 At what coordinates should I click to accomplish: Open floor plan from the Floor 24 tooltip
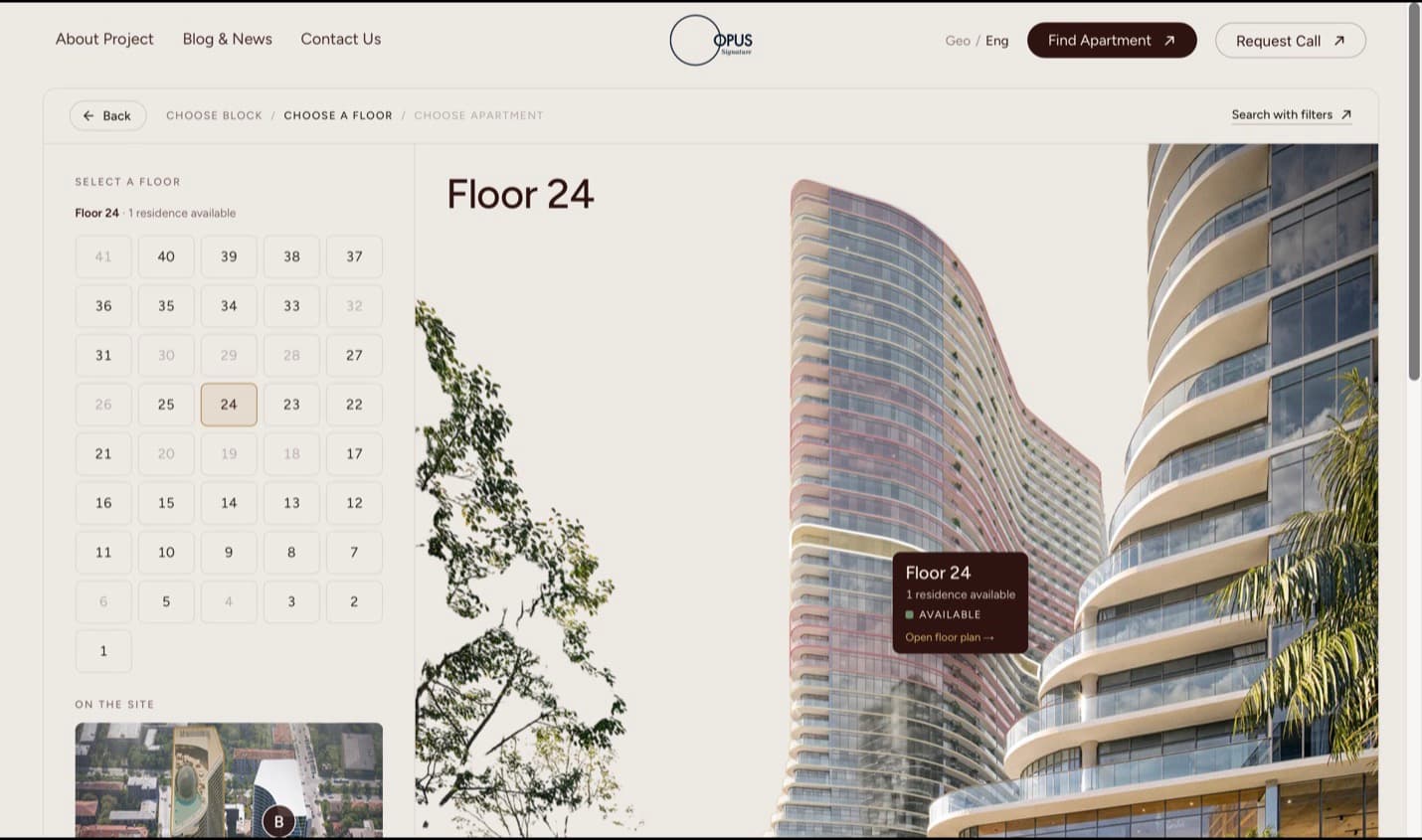[949, 637]
